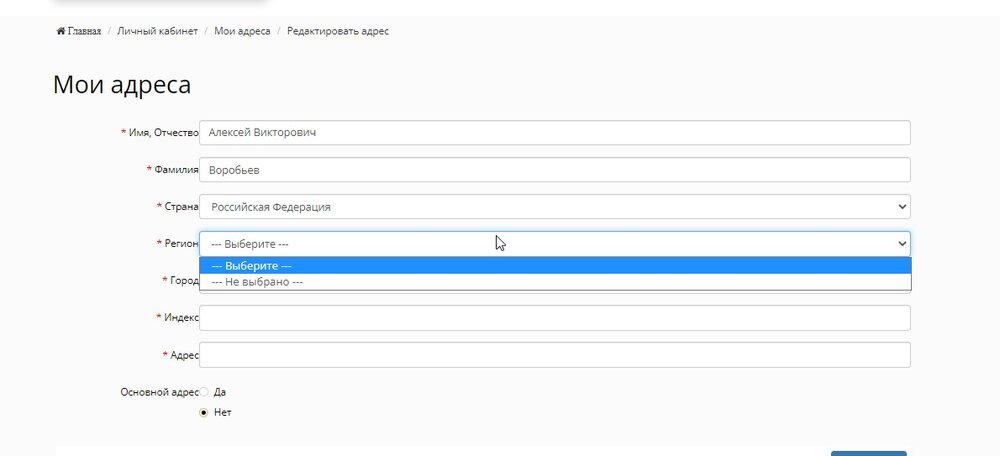Select the Да radio for Основной адрес
Viewport: 1000px width, 456px height.
[x=204, y=392]
